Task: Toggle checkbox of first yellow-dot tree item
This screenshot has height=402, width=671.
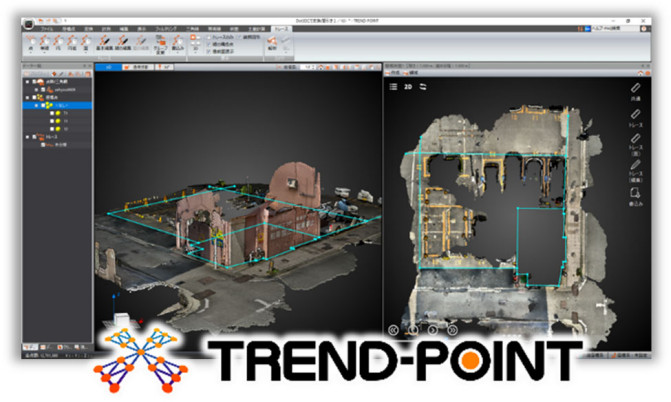Action: click(52, 113)
